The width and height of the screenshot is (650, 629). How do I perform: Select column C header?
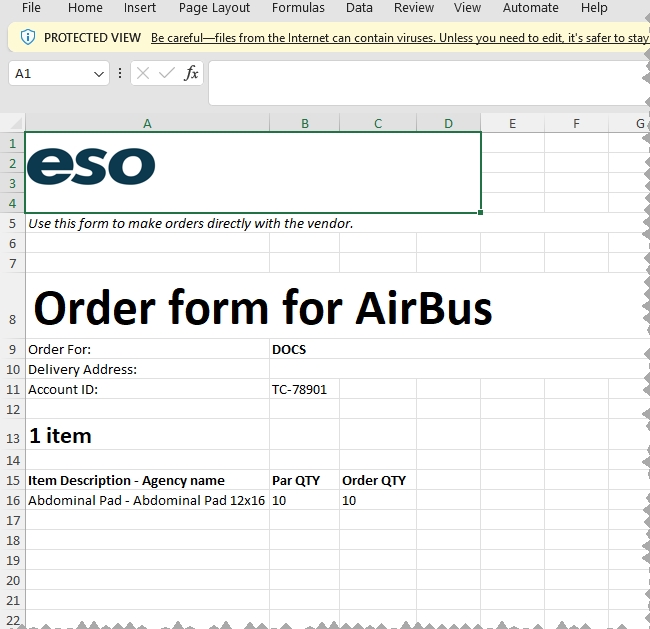coord(378,124)
